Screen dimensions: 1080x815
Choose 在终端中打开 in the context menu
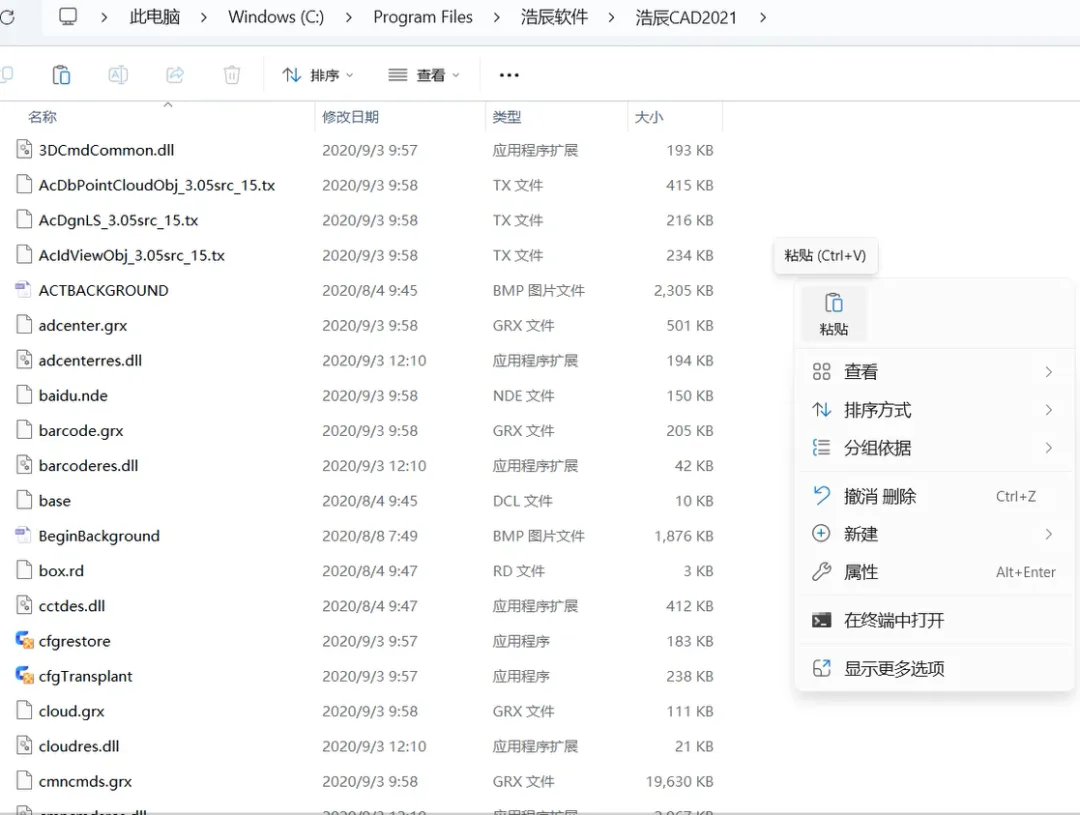pos(933,620)
